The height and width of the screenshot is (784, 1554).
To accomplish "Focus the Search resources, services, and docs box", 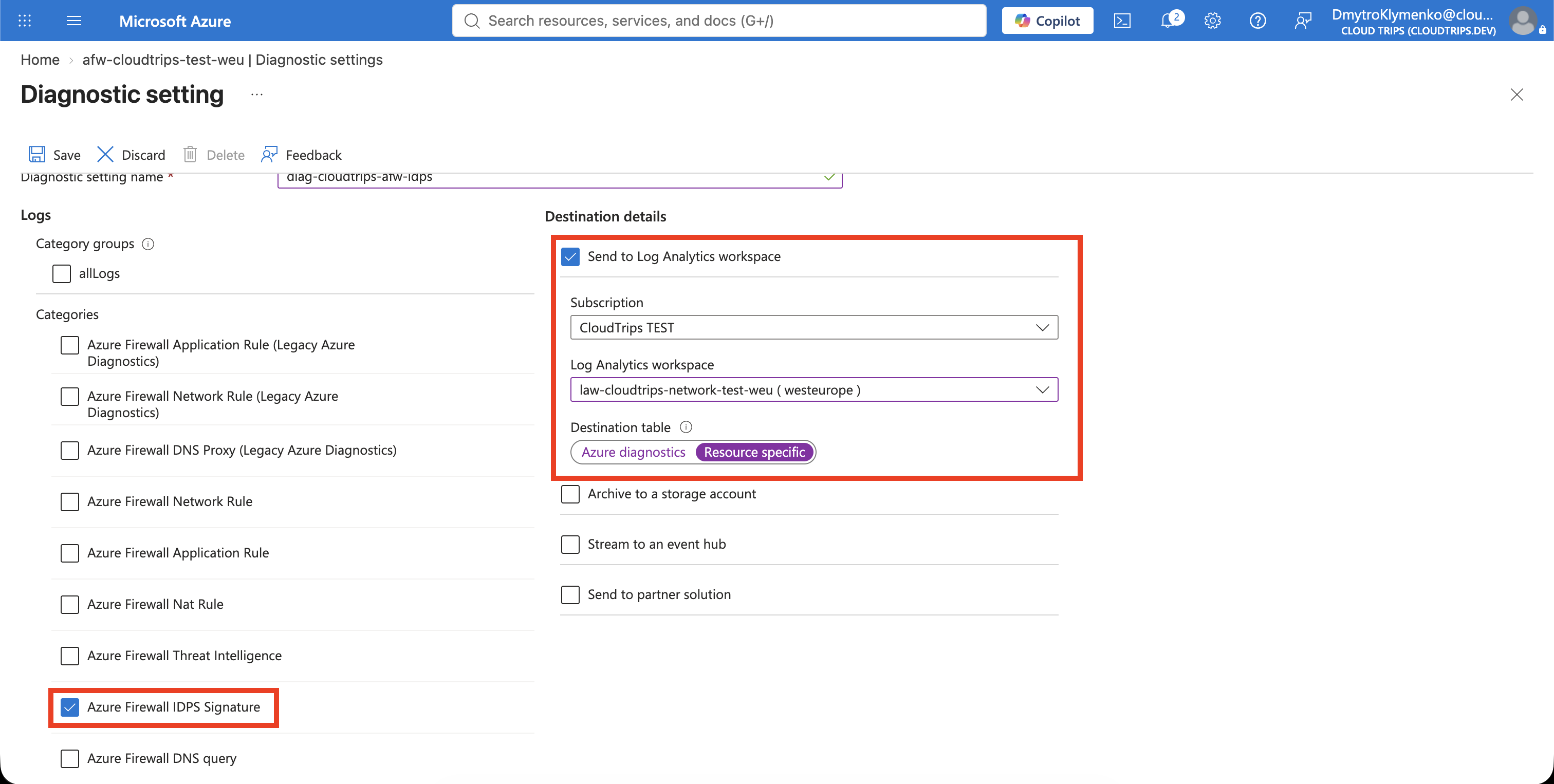I will (719, 21).
